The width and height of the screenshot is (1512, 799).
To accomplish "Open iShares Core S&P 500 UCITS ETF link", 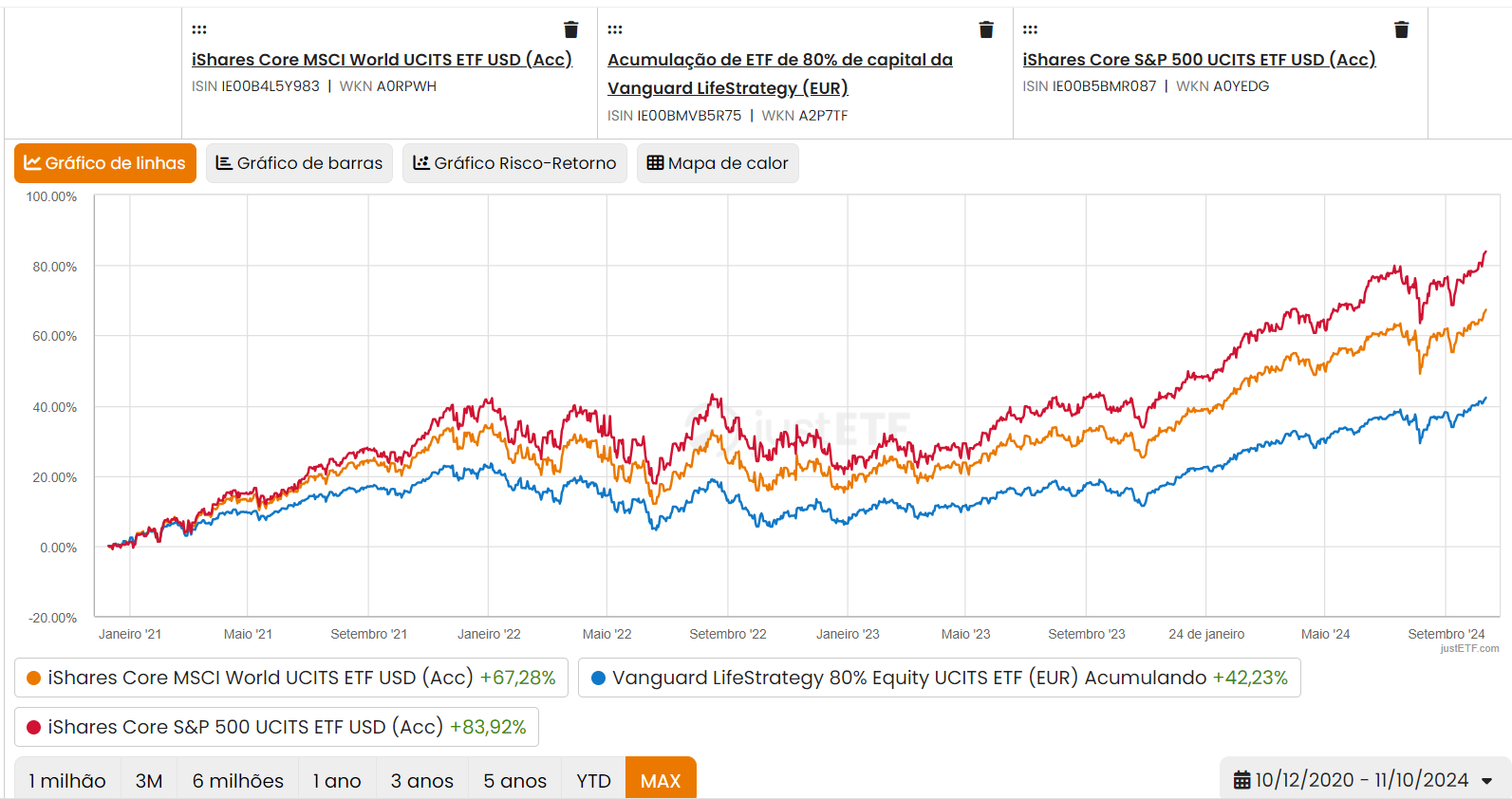I will click(1199, 59).
